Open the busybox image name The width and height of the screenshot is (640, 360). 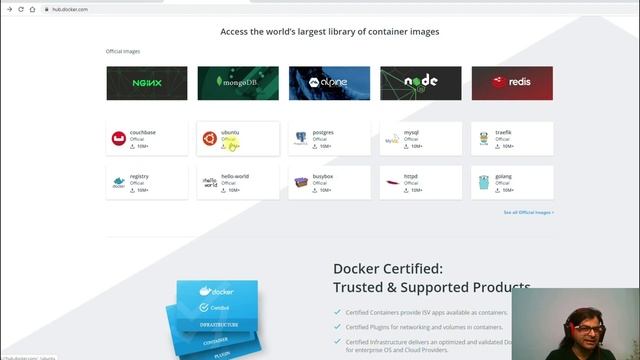tap(322, 176)
